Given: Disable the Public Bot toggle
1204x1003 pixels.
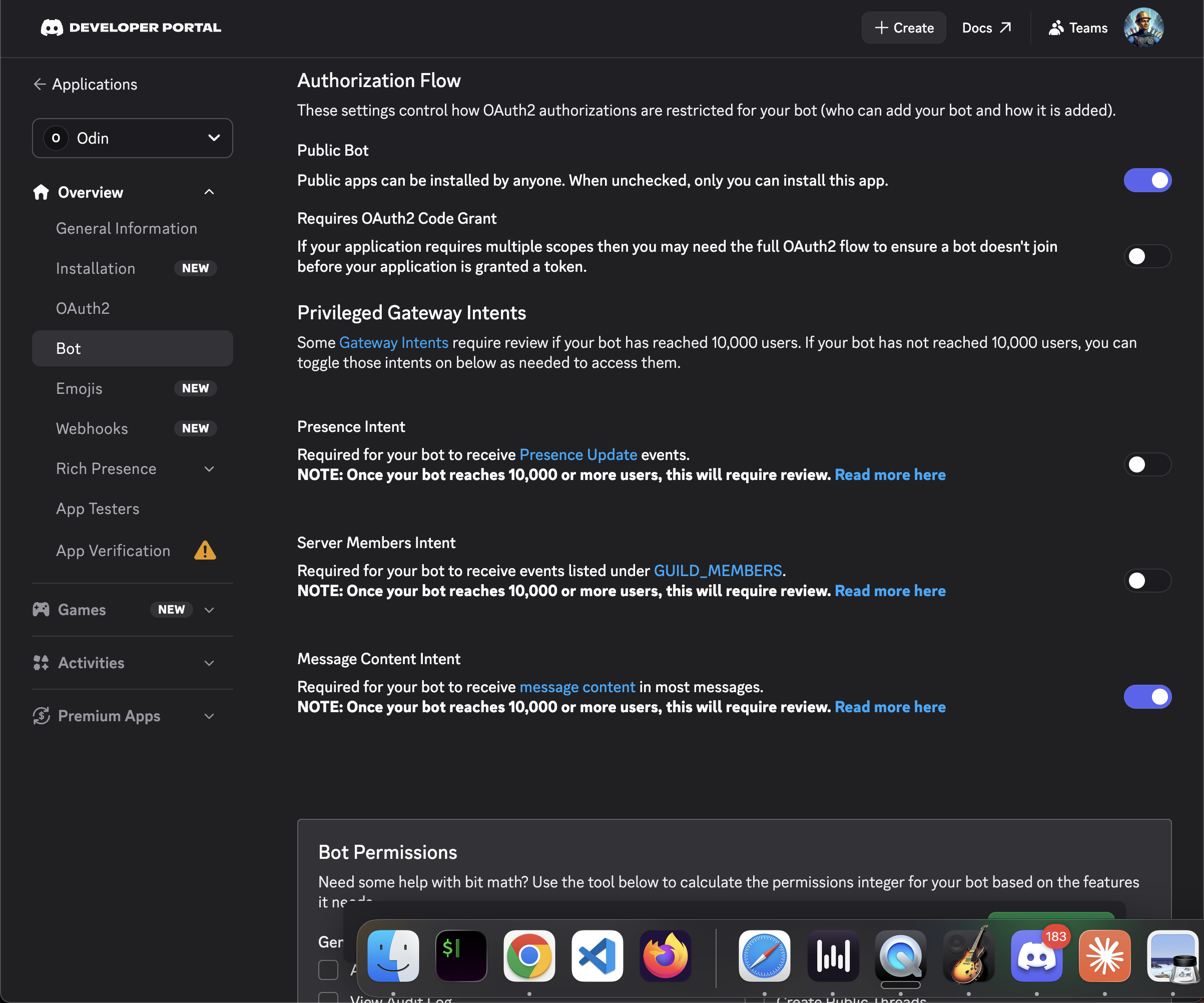Looking at the screenshot, I should (1147, 180).
